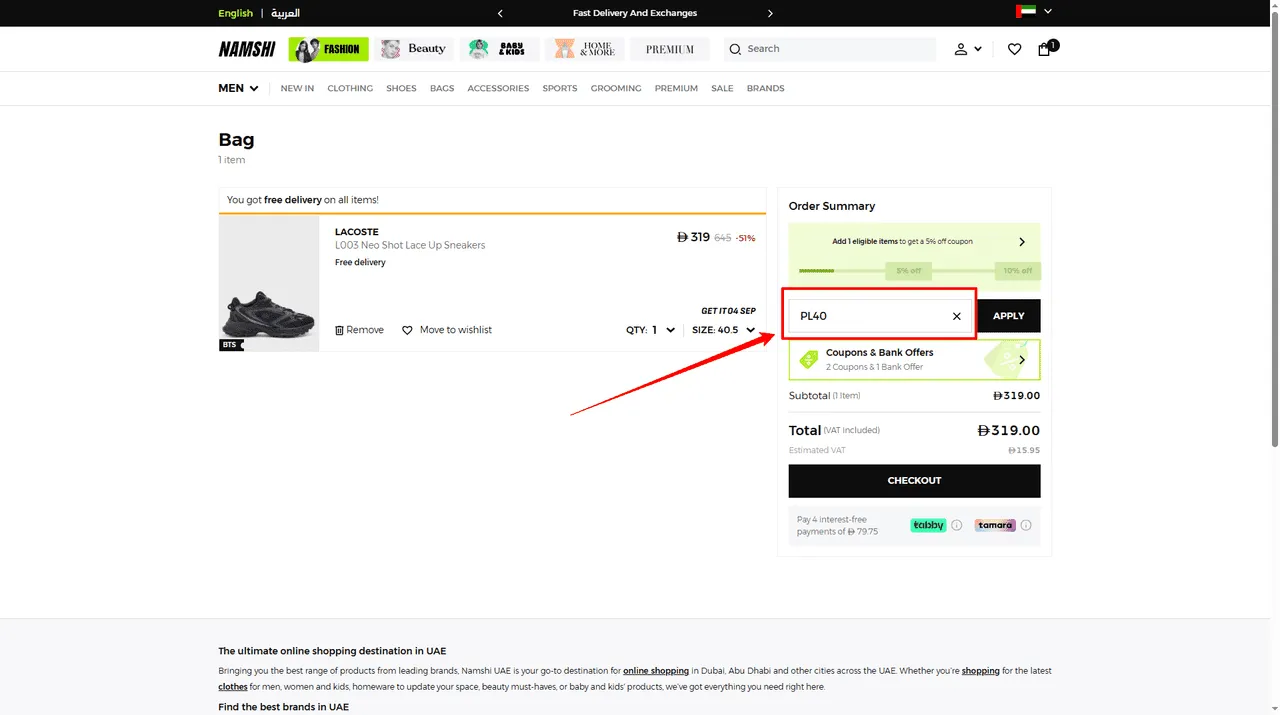The width and height of the screenshot is (1280, 715).
Task: Switch to the SALE tab in navigation
Action: [x=722, y=88]
